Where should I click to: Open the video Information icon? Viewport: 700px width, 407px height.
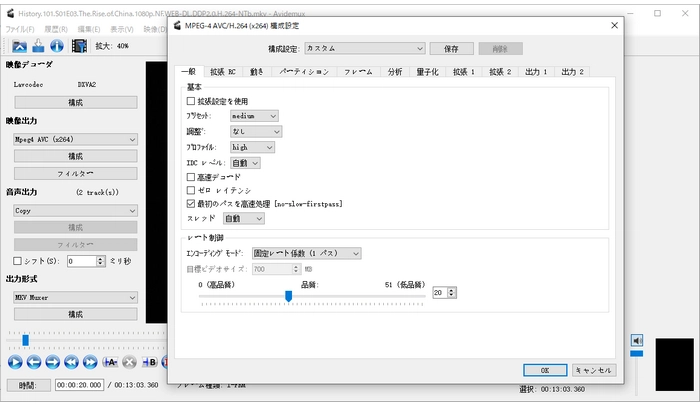56,45
